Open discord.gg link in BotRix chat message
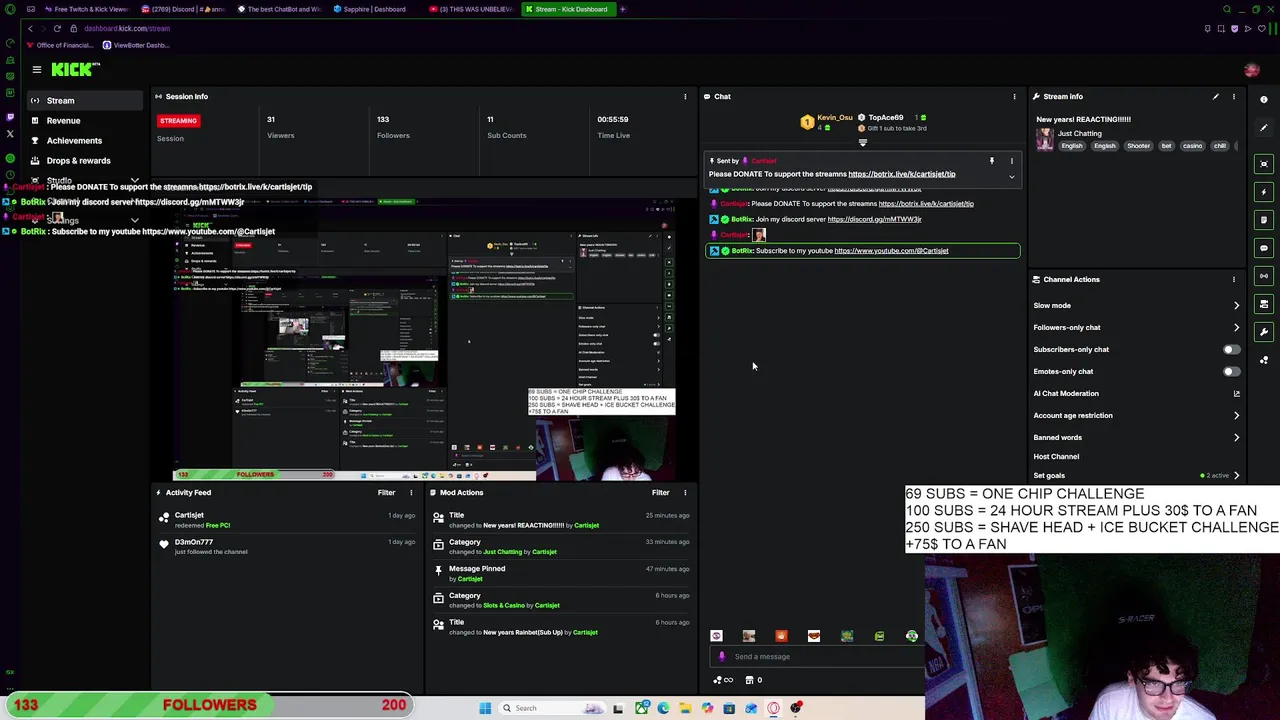1280x720 pixels. pyautogui.click(x=874, y=219)
